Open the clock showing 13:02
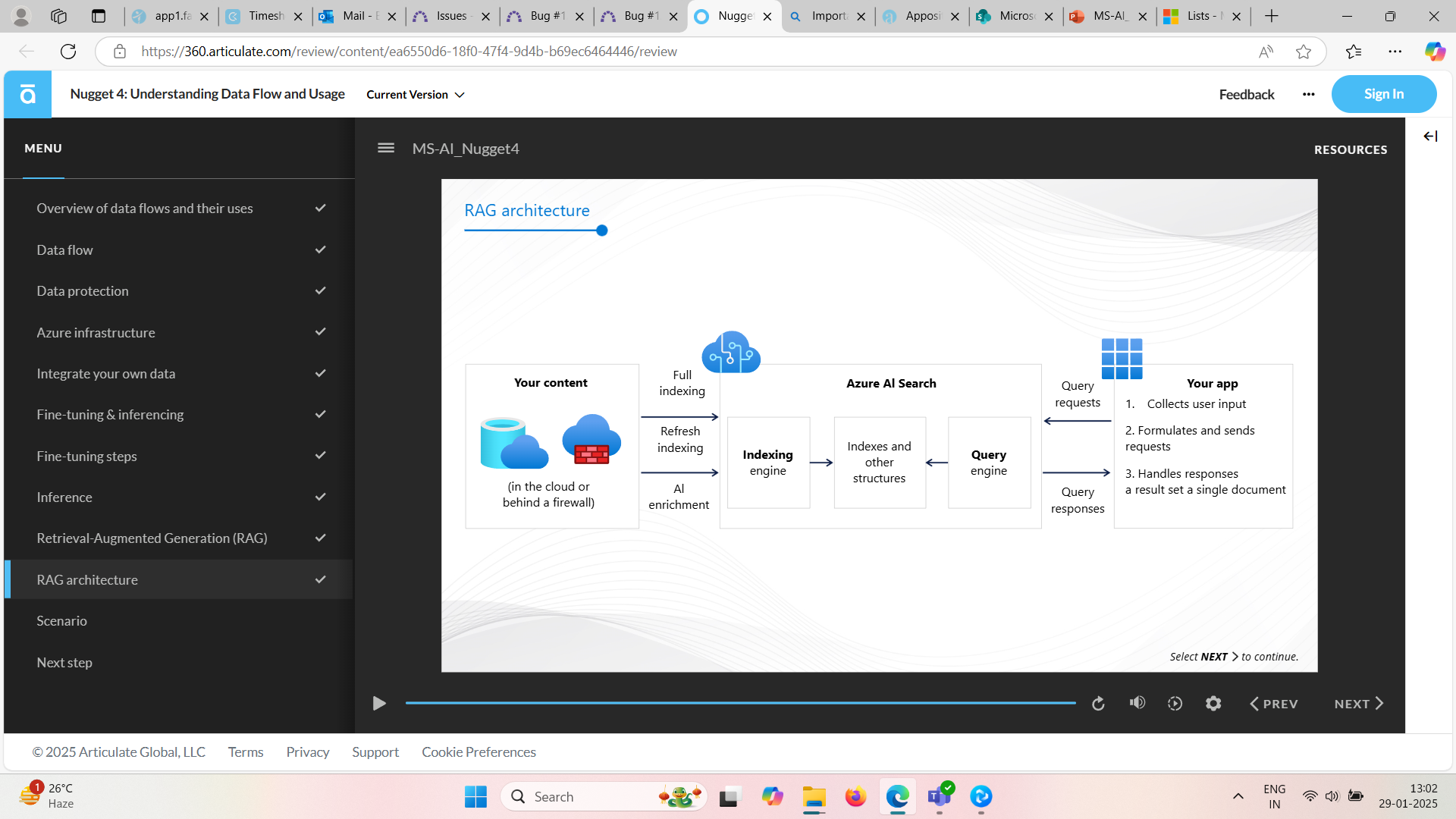Viewport: 1456px width, 819px height. [x=1408, y=796]
